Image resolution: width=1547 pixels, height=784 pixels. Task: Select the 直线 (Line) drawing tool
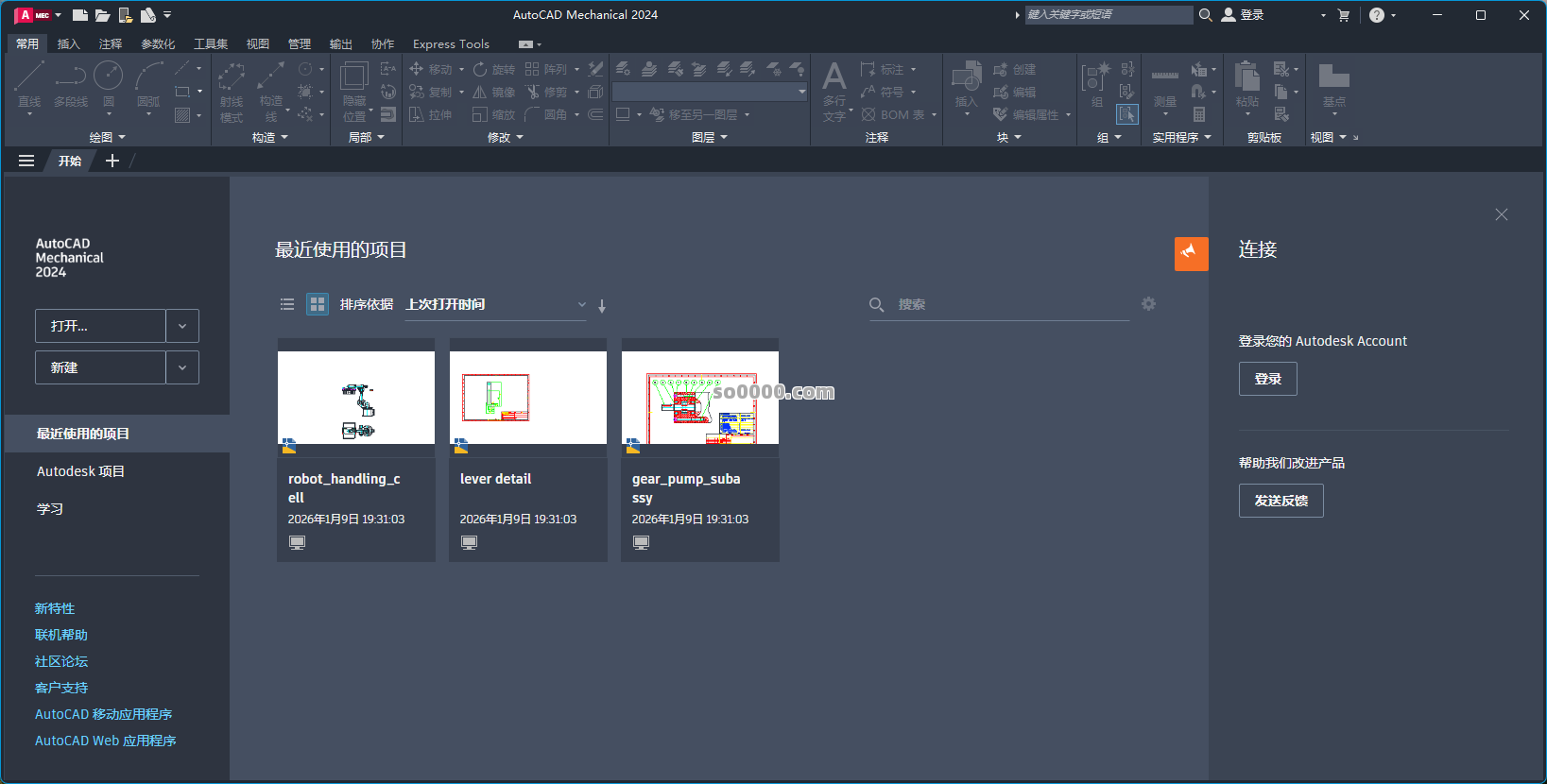pyautogui.click(x=29, y=79)
